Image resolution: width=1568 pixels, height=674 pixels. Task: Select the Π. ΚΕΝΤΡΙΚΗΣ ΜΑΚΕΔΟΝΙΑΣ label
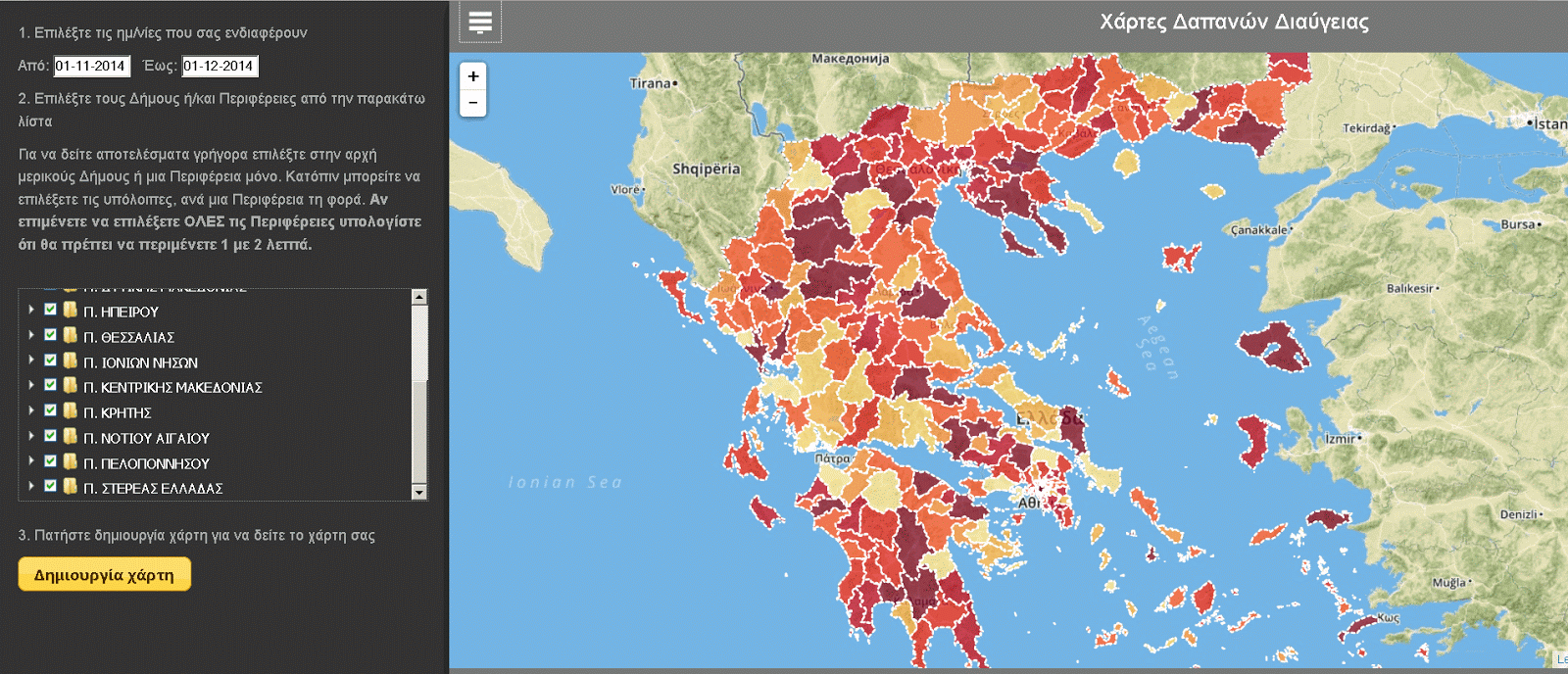tap(172, 387)
